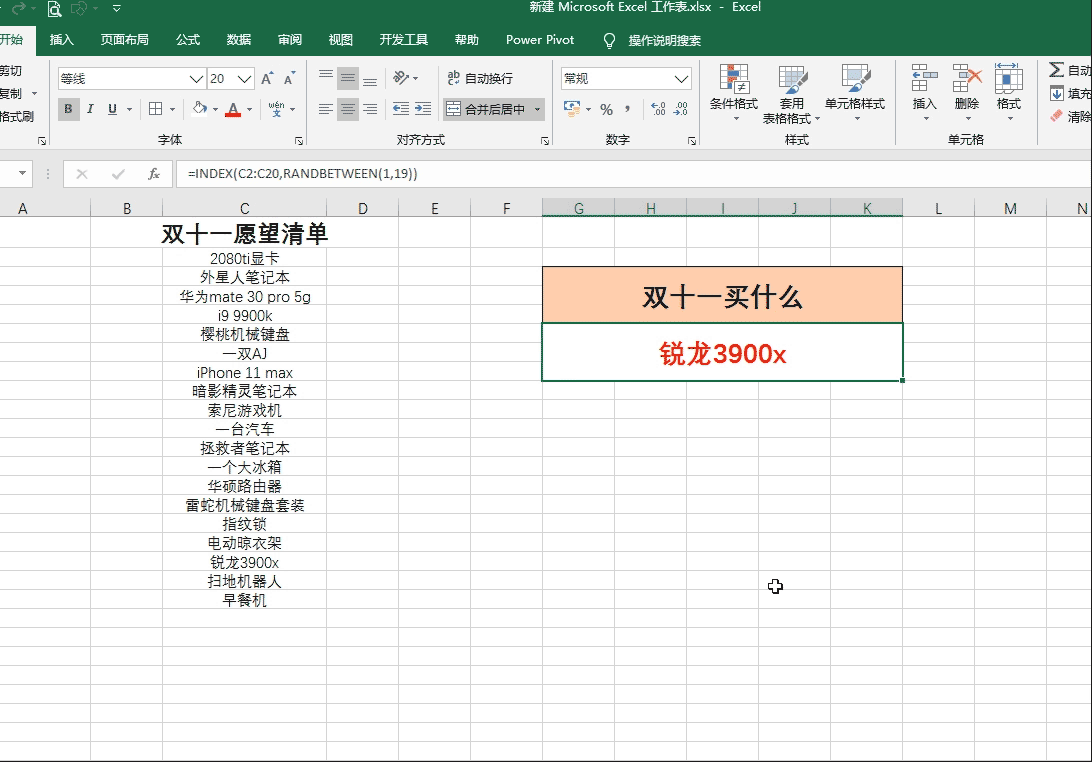Toggle Bold formatting button
This screenshot has width=1092, height=762.
68,109
